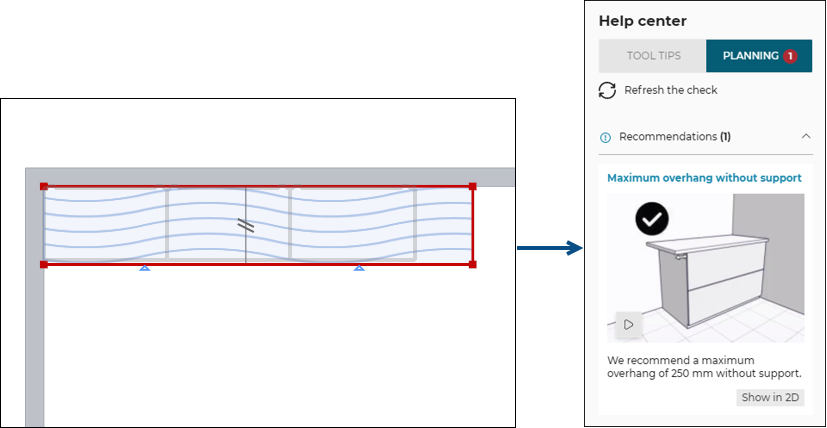Click the black checkmark badge on the illustration
Image resolution: width=827 pixels, height=428 pixels.
pyautogui.click(x=652, y=217)
